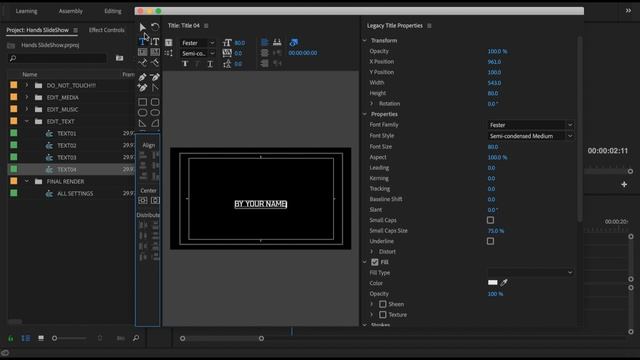
Task: Switch to the Editing workspace
Action: (113, 11)
